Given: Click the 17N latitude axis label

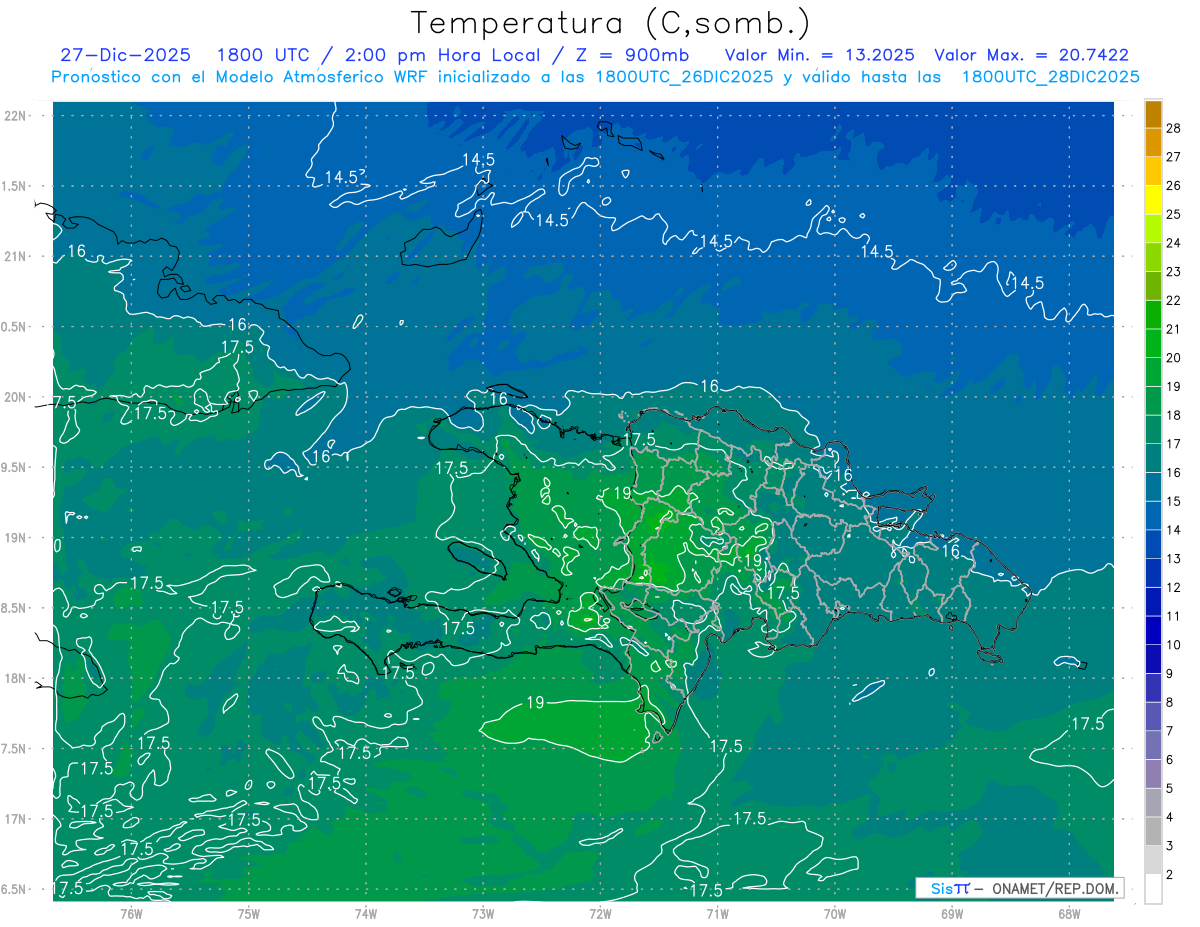Looking at the screenshot, I should [x=16, y=819].
